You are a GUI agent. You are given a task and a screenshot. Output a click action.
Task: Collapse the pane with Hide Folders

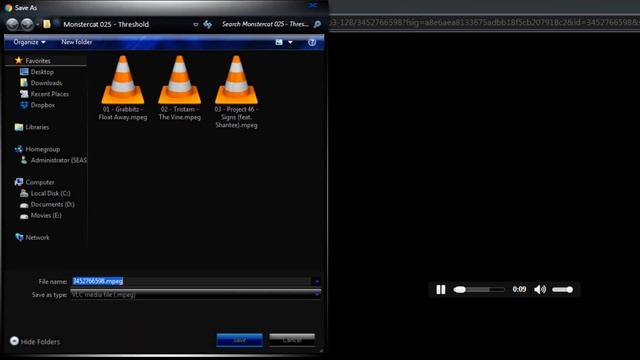point(35,341)
